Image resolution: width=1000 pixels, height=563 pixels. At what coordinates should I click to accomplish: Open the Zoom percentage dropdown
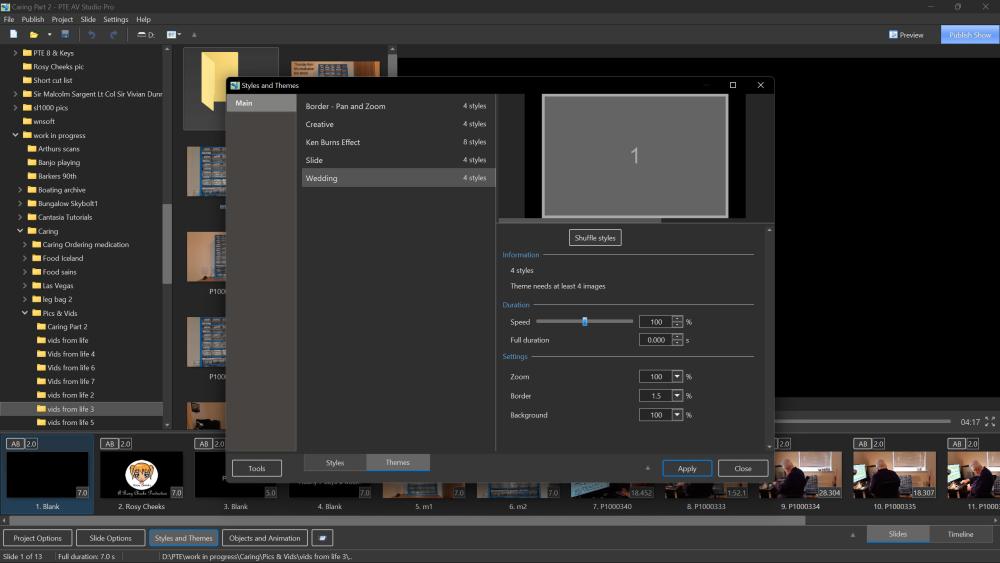pyautogui.click(x=677, y=377)
